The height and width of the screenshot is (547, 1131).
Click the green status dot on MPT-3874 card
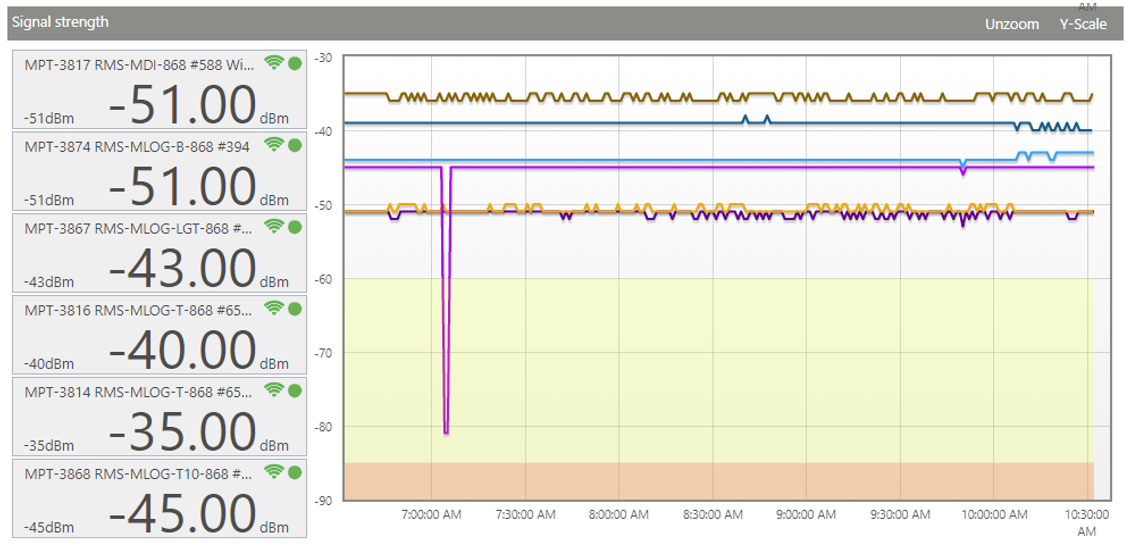pyautogui.click(x=294, y=146)
